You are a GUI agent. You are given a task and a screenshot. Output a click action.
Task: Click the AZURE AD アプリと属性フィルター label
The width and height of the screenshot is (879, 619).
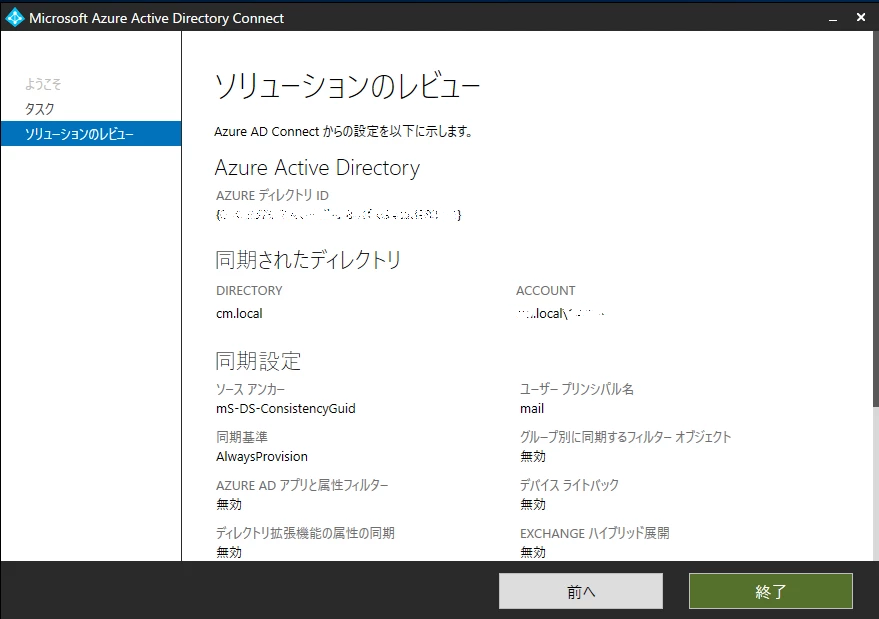coord(302,485)
